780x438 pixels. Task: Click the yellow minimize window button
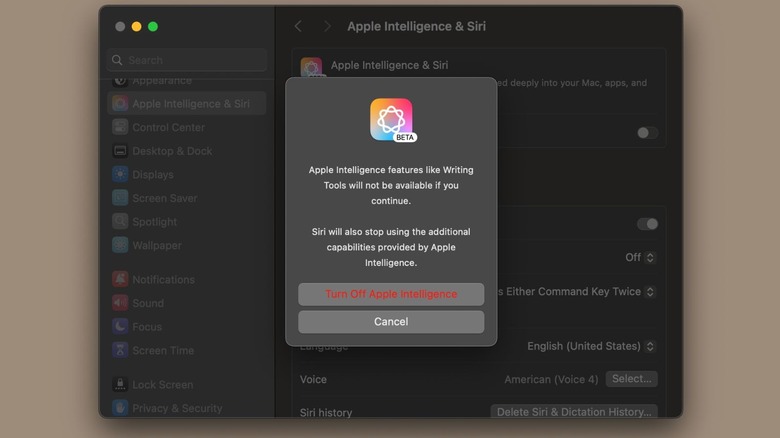coord(136,26)
